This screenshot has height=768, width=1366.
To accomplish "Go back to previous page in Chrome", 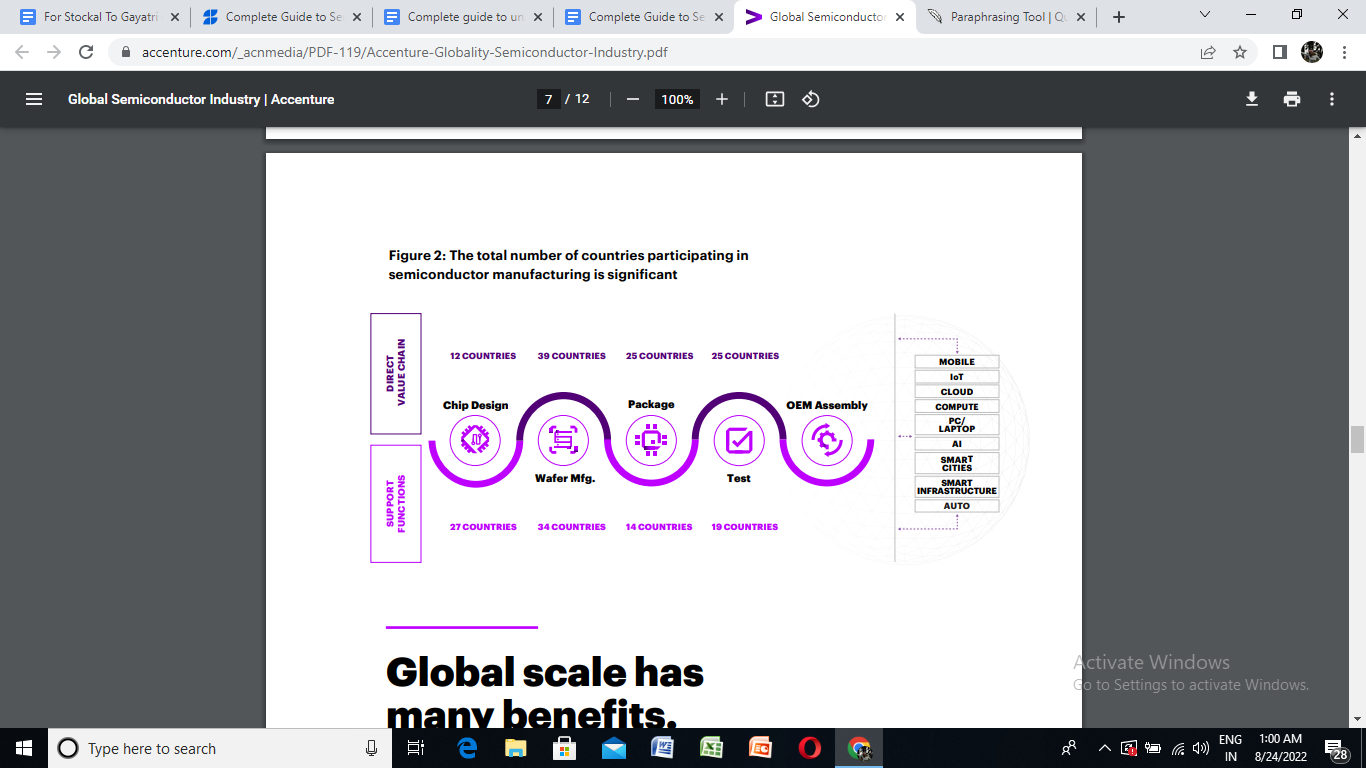I will [23, 52].
